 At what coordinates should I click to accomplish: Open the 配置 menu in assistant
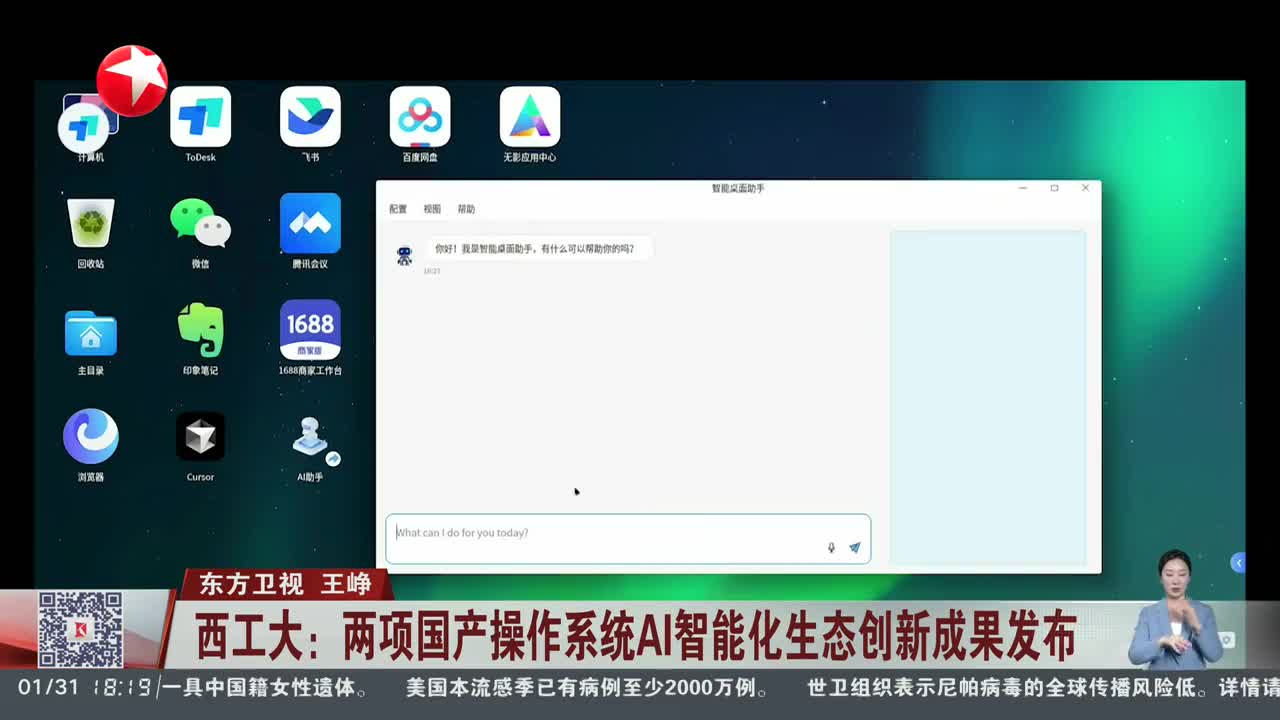point(398,209)
